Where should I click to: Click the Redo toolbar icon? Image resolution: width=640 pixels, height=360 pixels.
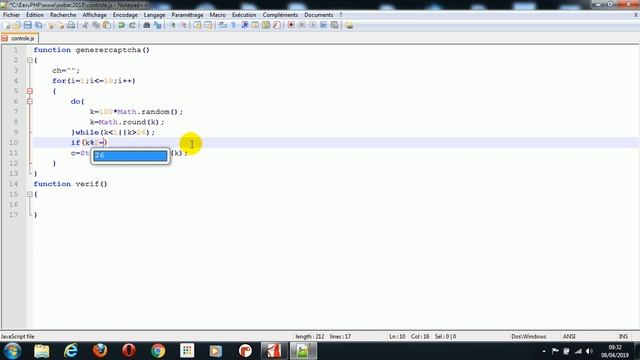[x=132, y=25]
